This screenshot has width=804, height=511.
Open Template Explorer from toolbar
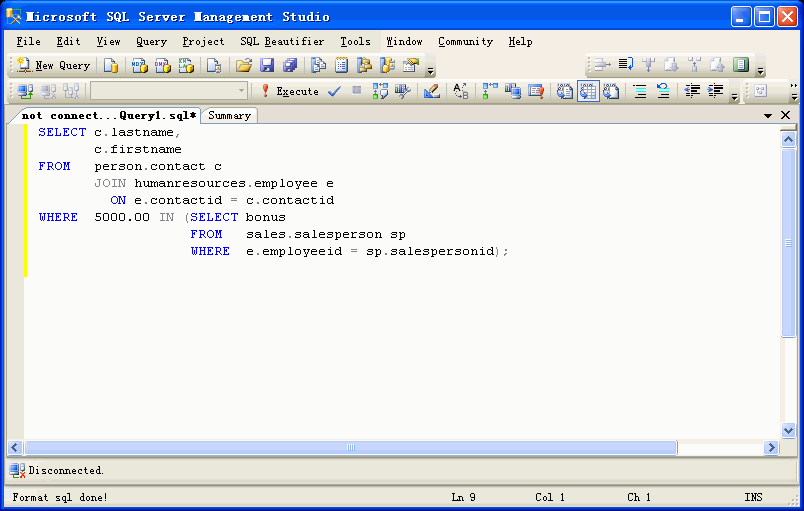click(388, 65)
